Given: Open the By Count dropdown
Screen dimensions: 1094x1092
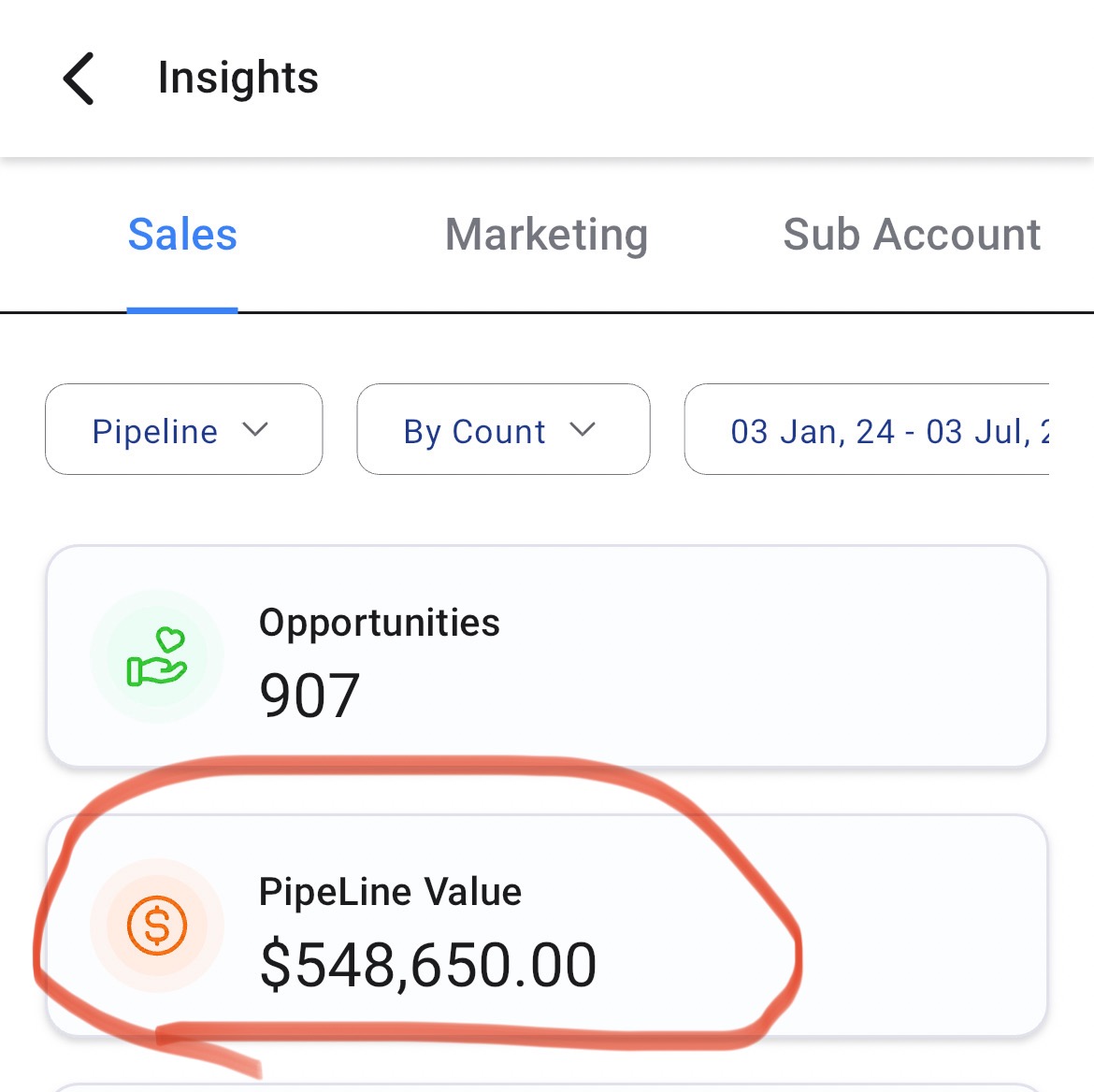Looking at the screenshot, I should coord(503,429).
